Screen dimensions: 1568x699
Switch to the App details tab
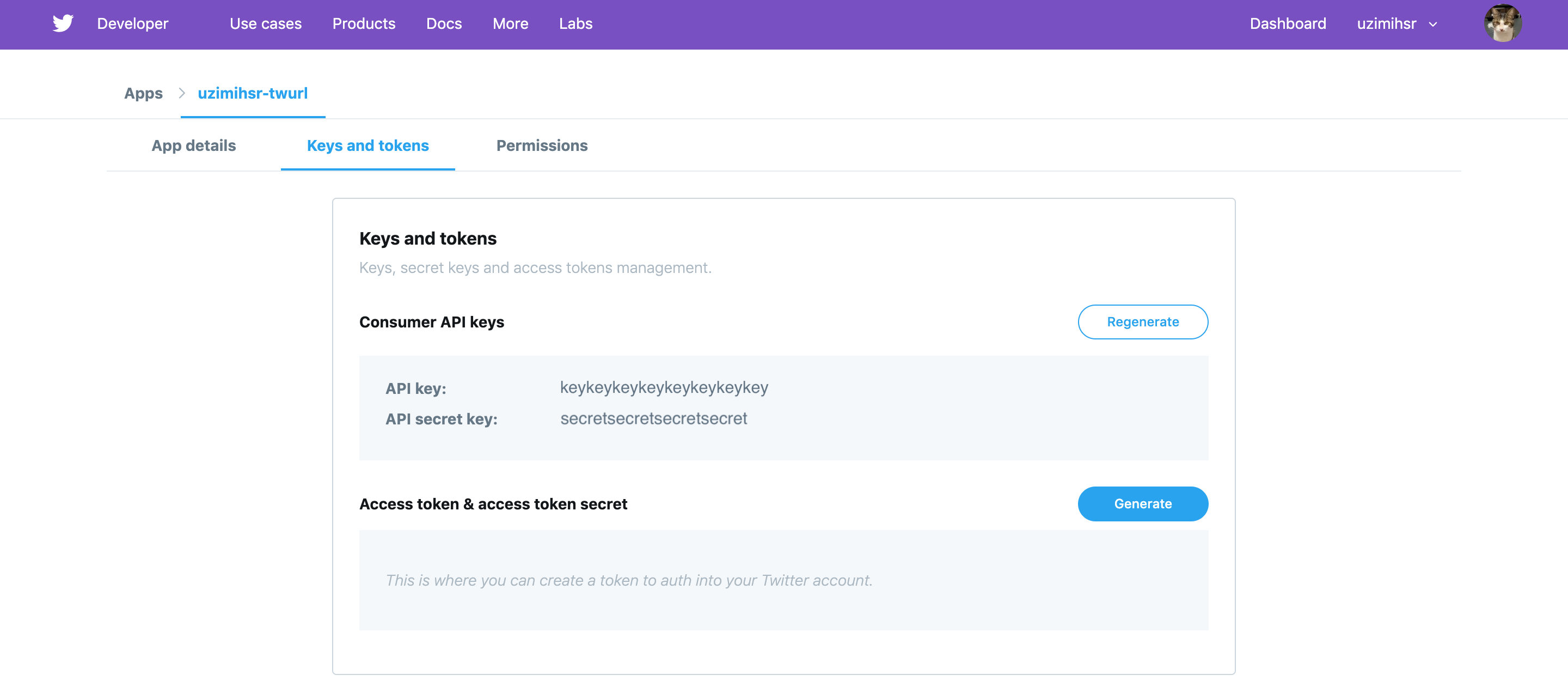(x=194, y=145)
